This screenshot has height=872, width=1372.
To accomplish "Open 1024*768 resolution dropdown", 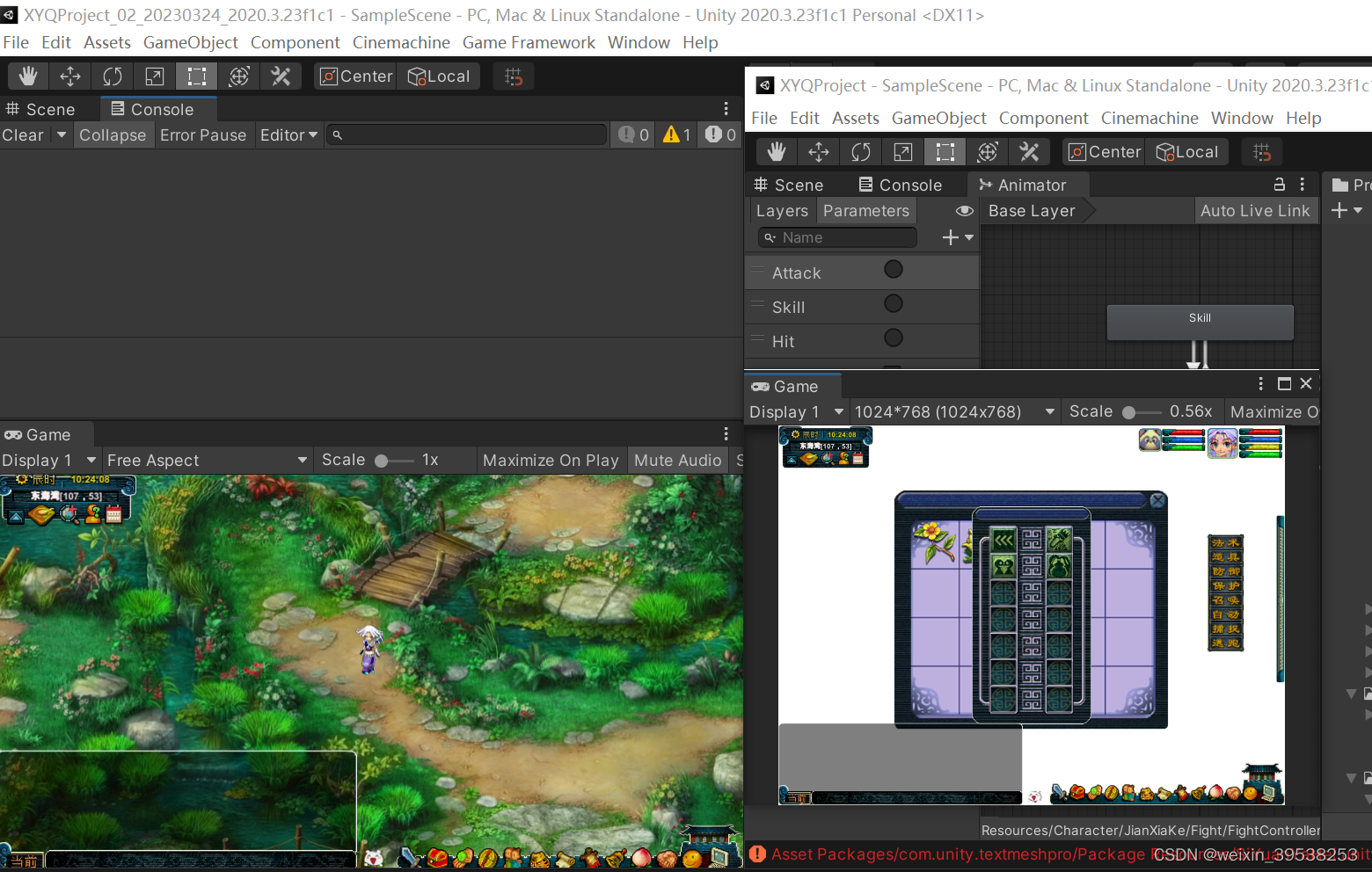I will coord(954,411).
